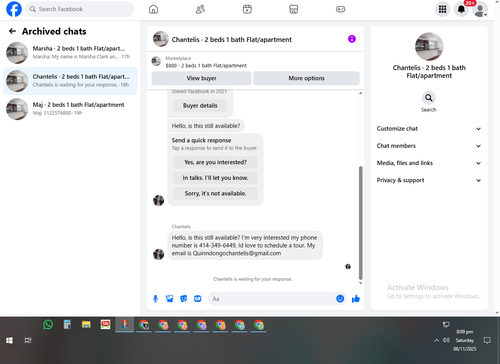The width and height of the screenshot is (500, 364).
Task: Attach a file with the photo icon
Action: click(169, 299)
